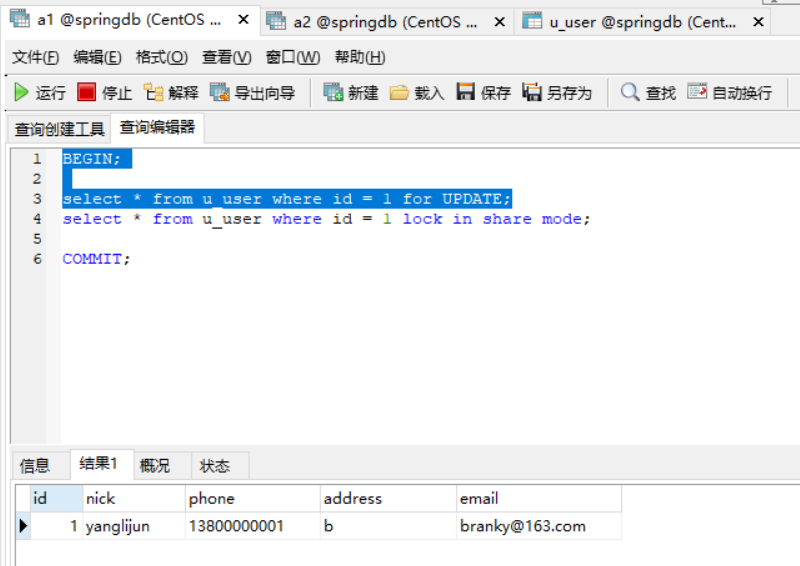Viewport: 800px width, 566px height.
Task: Click the Save As (另存为) icon
Action: click(x=532, y=92)
